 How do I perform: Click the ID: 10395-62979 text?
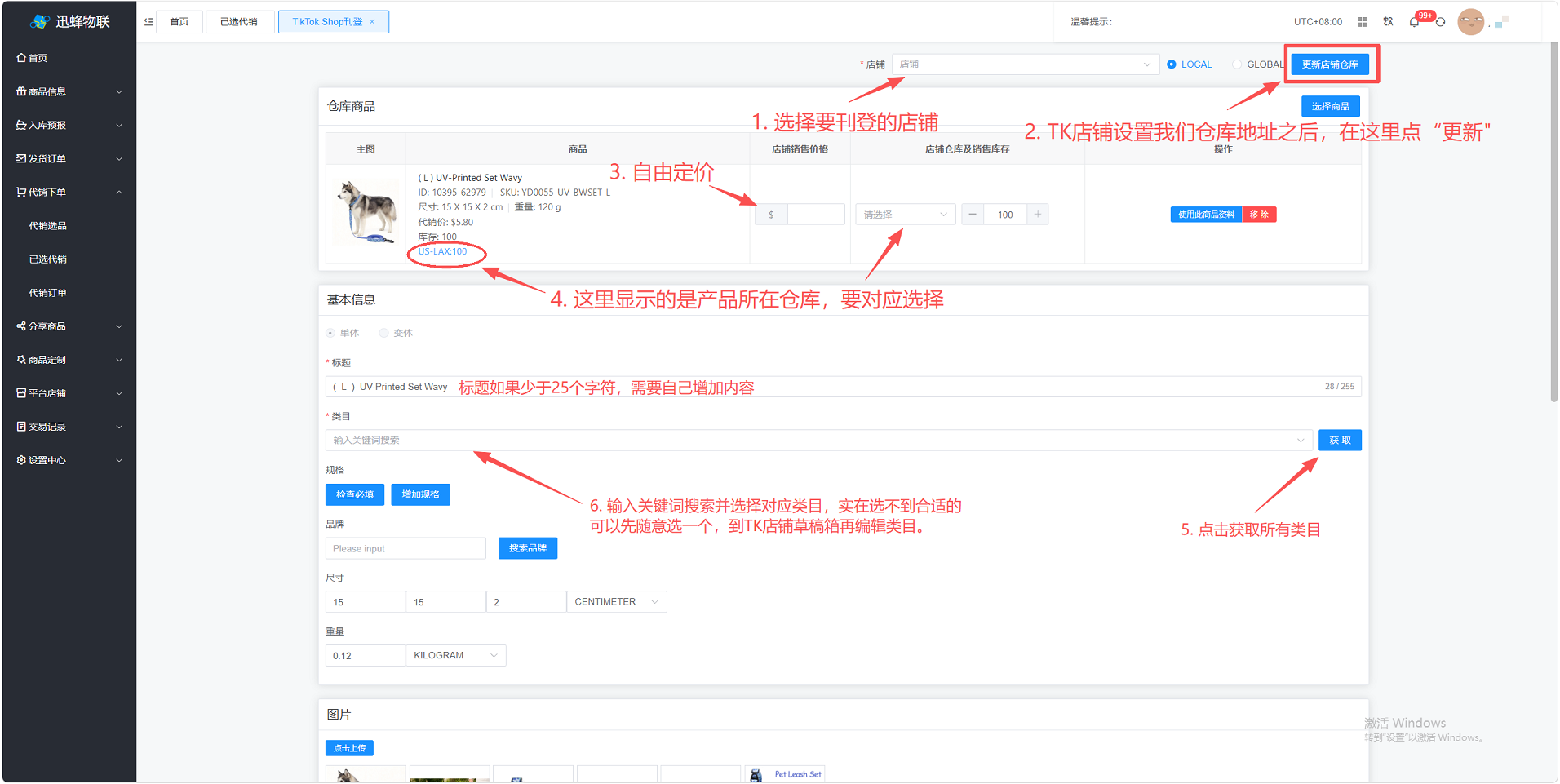click(452, 193)
